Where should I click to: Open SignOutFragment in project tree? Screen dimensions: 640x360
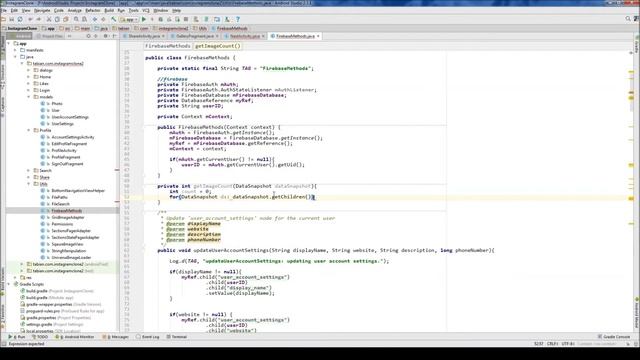click(x=67, y=164)
